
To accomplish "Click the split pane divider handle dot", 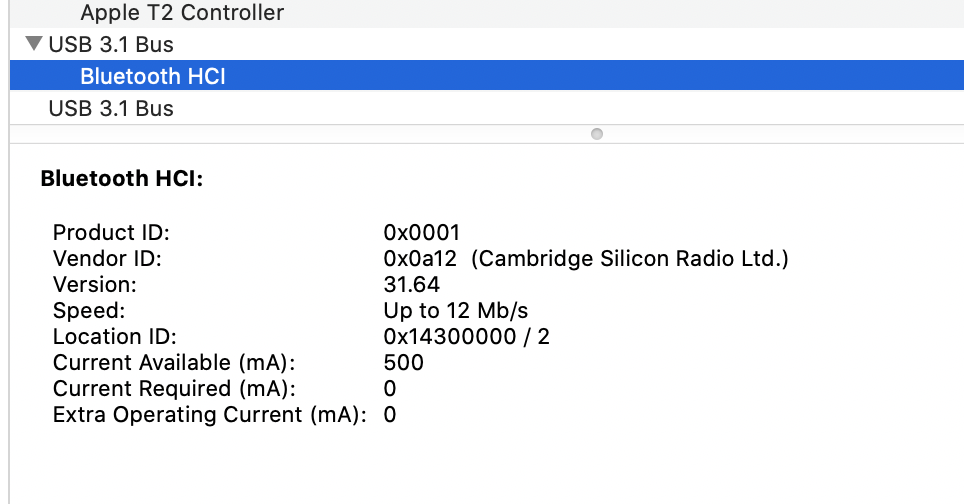I will pyautogui.click(x=596, y=133).
